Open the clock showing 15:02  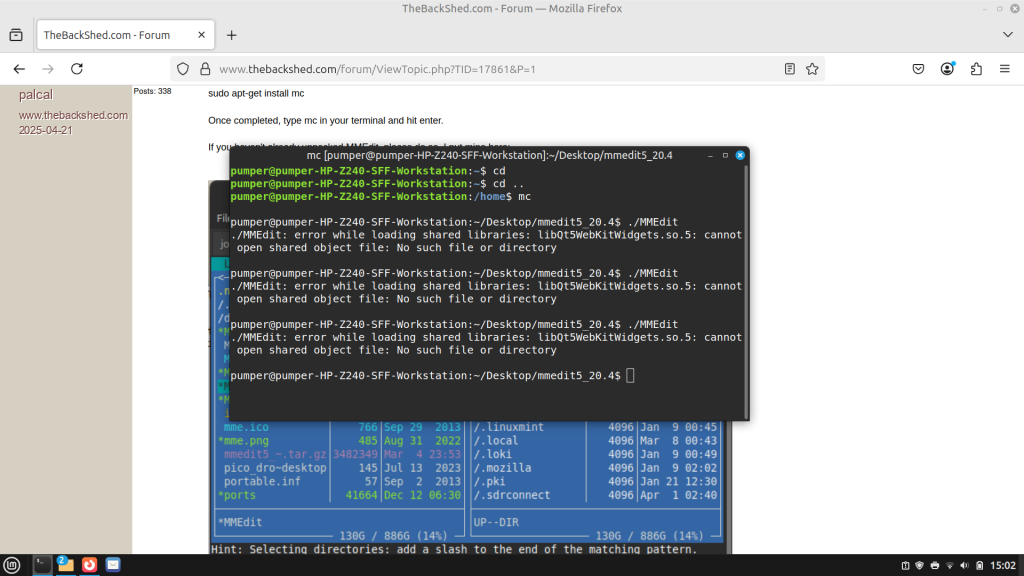[1002, 566]
